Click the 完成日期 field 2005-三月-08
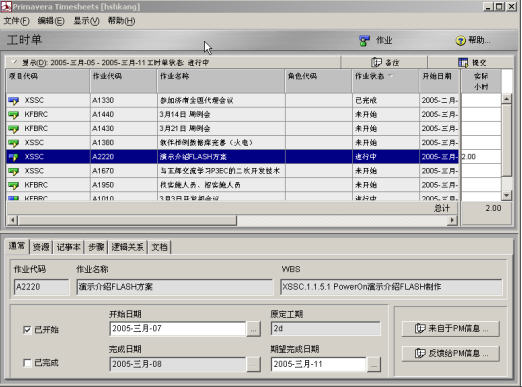 coord(178,364)
